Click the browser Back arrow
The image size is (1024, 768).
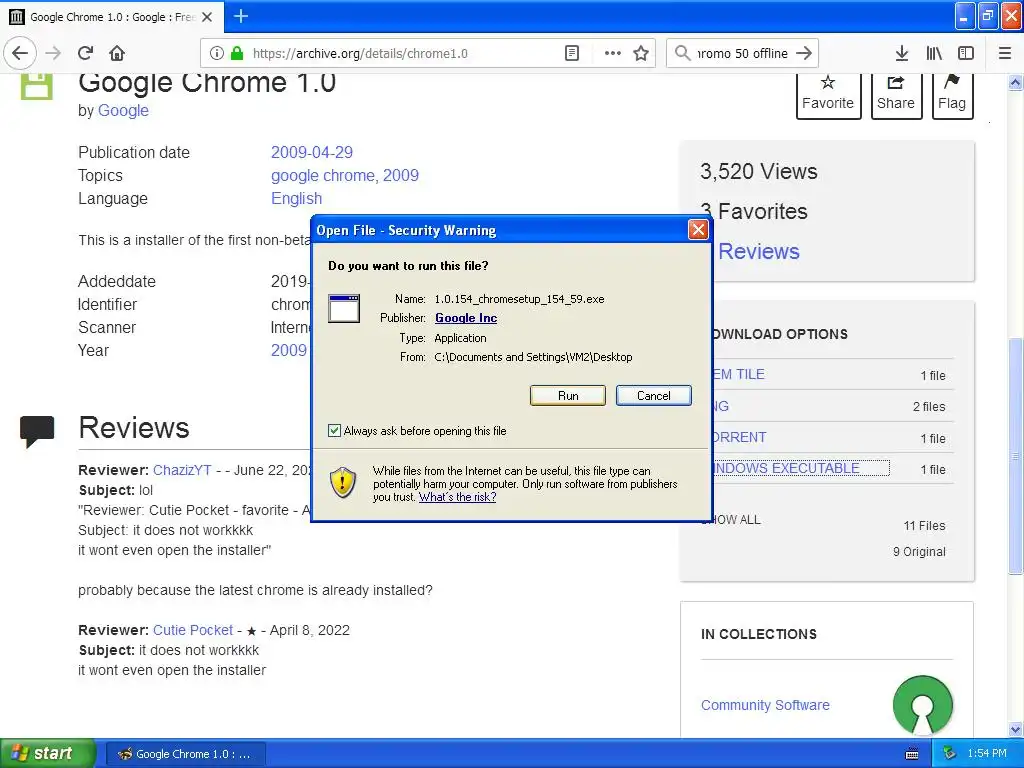pyautogui.click(x=20, y=53)
